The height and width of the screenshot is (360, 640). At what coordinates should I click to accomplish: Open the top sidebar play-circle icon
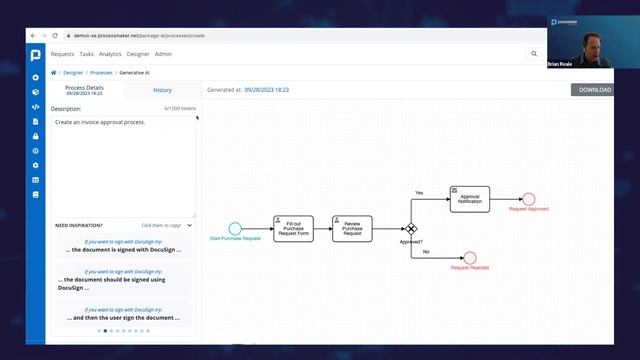point(36,78)
